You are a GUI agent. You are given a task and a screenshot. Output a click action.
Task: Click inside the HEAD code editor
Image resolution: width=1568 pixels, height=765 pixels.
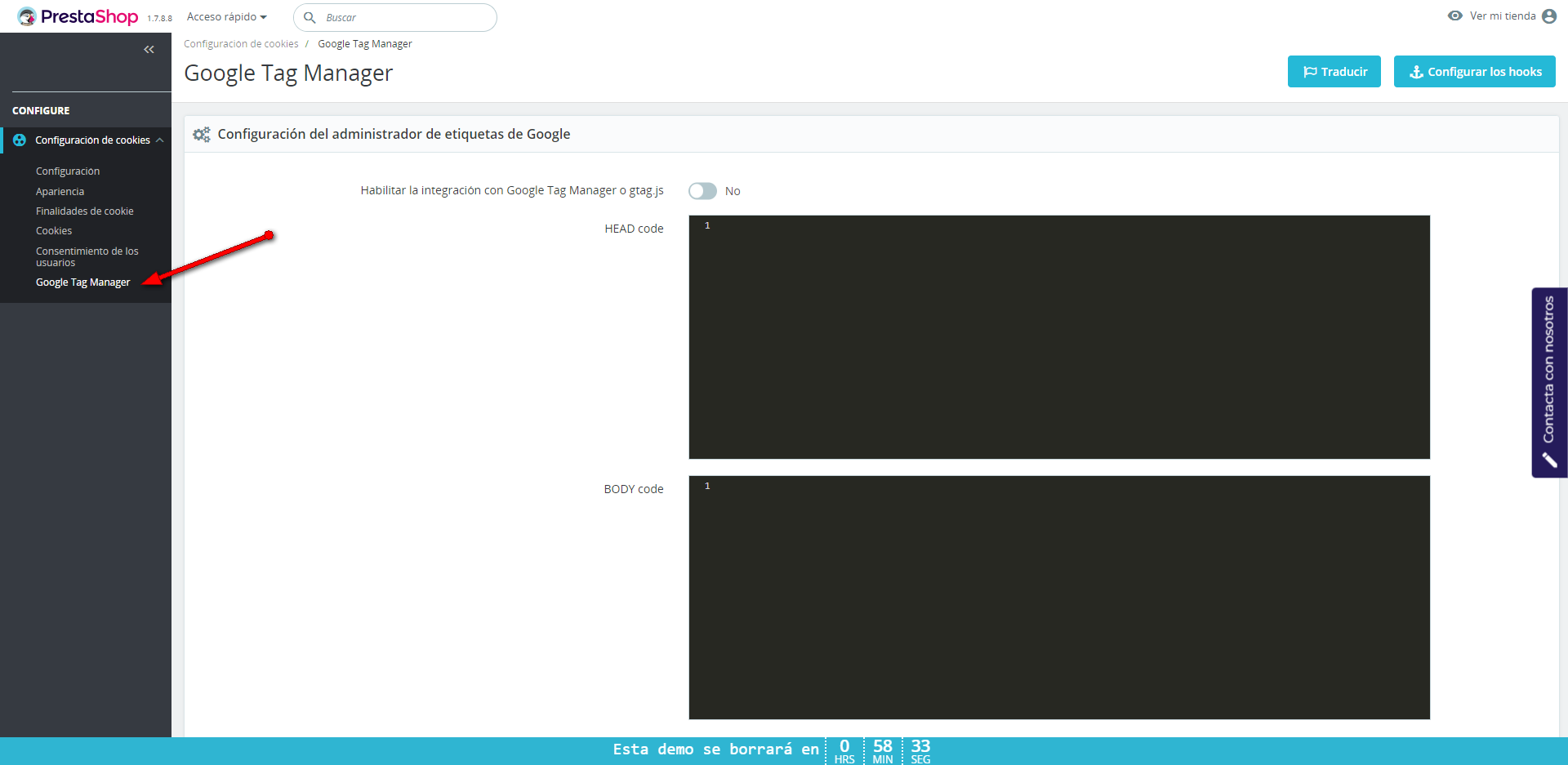pyautogui.click(x=1059, y=337)
